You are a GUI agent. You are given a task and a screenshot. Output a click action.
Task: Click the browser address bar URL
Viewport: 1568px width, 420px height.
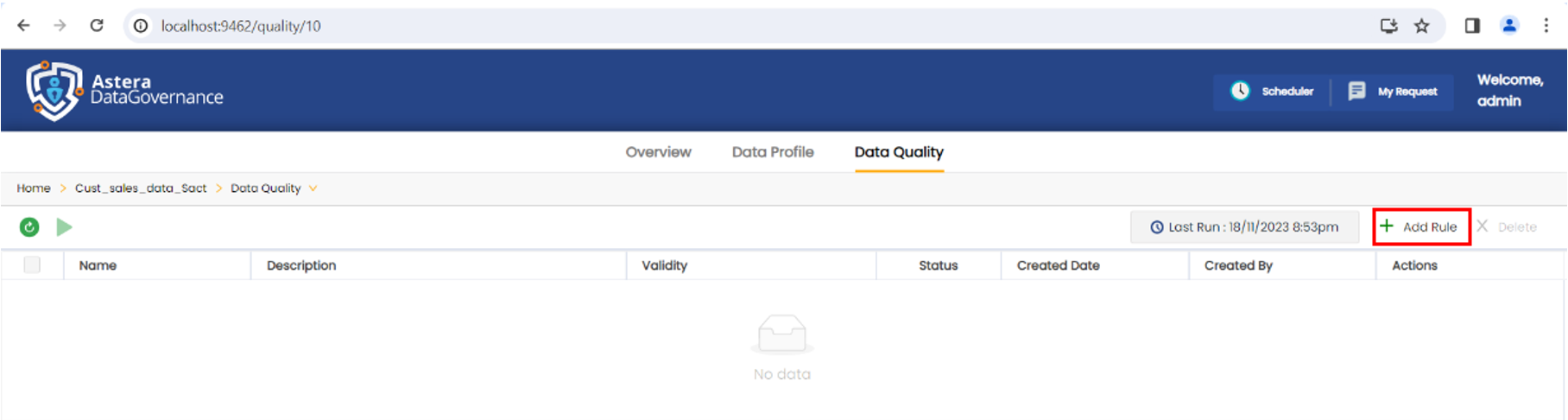tap(241, 26)
